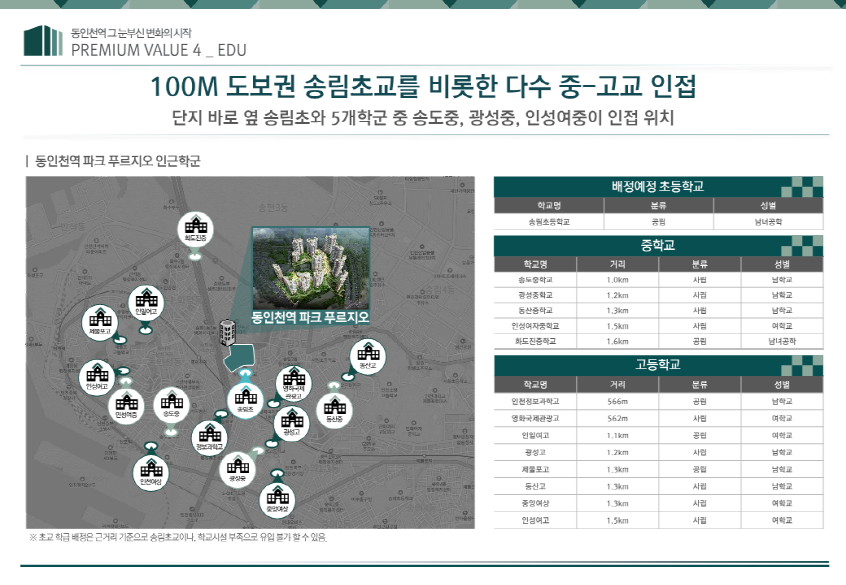Select the 정보과학고 school marker
846x585 pixels.
[x=209, y=436]
